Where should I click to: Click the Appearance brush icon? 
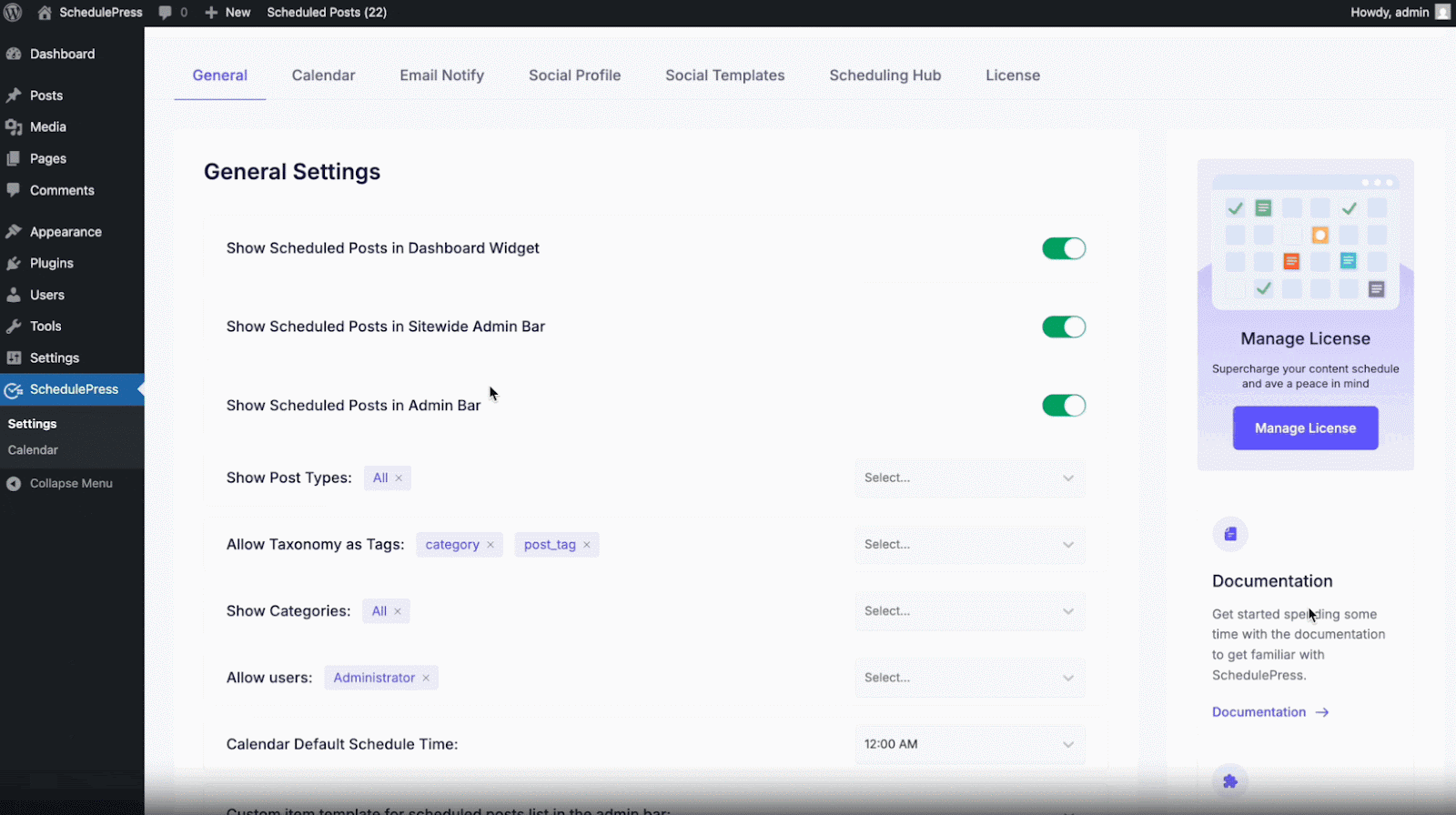[14, 232]
